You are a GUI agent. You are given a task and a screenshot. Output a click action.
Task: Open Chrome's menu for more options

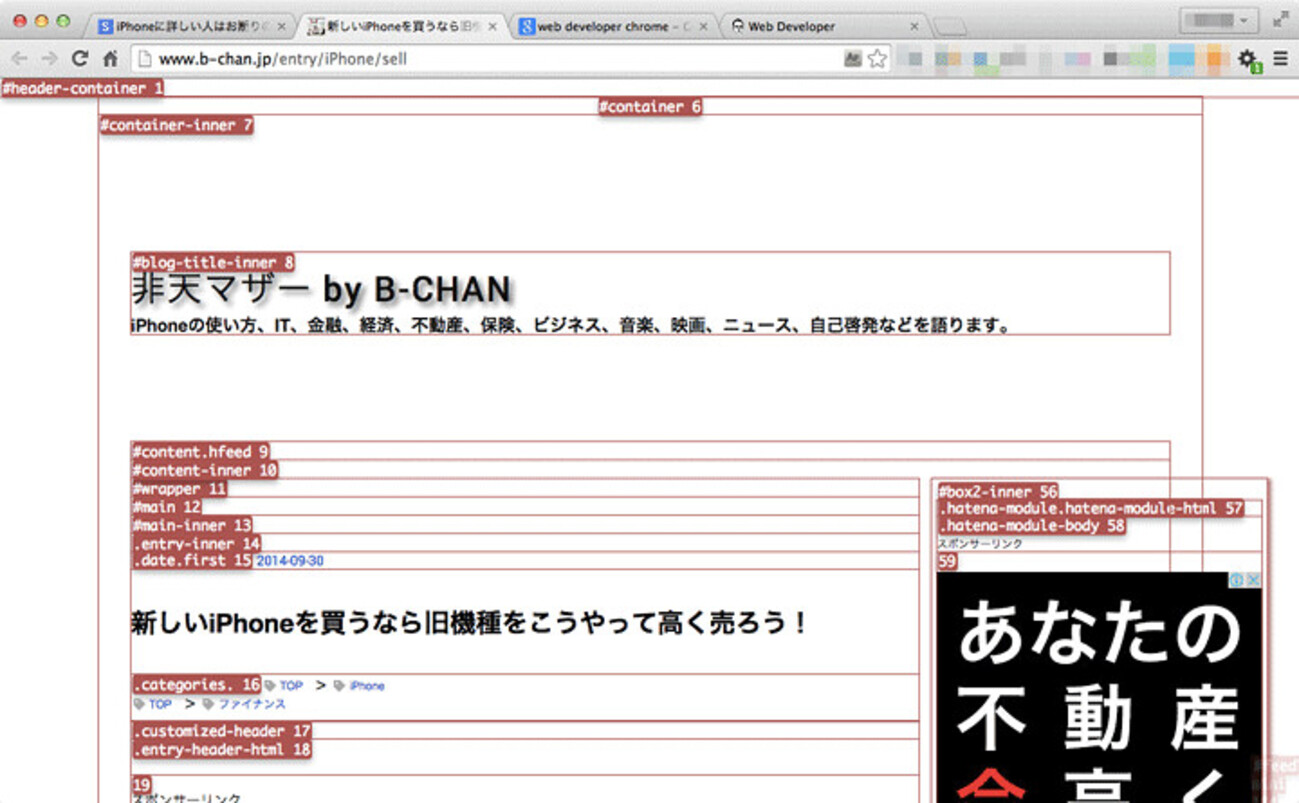1281,58
